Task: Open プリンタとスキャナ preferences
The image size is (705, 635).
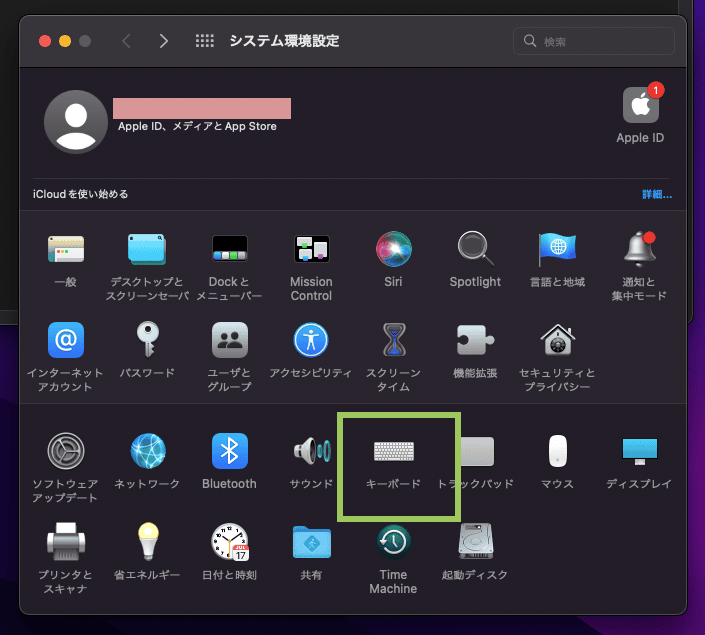Action: coord(66,541)
